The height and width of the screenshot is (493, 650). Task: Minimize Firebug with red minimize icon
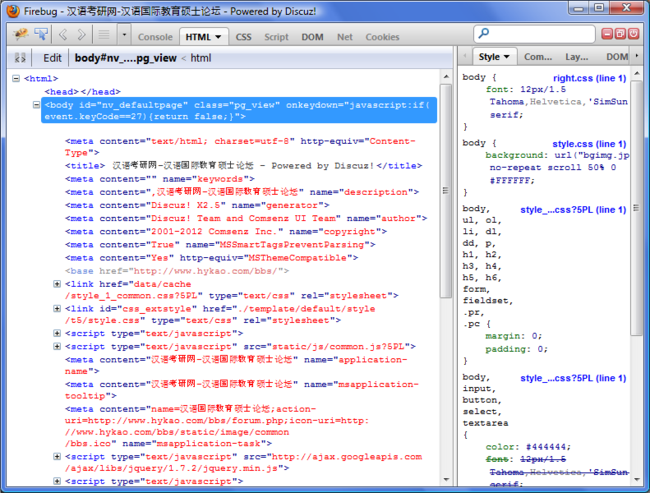coord(607,34)
